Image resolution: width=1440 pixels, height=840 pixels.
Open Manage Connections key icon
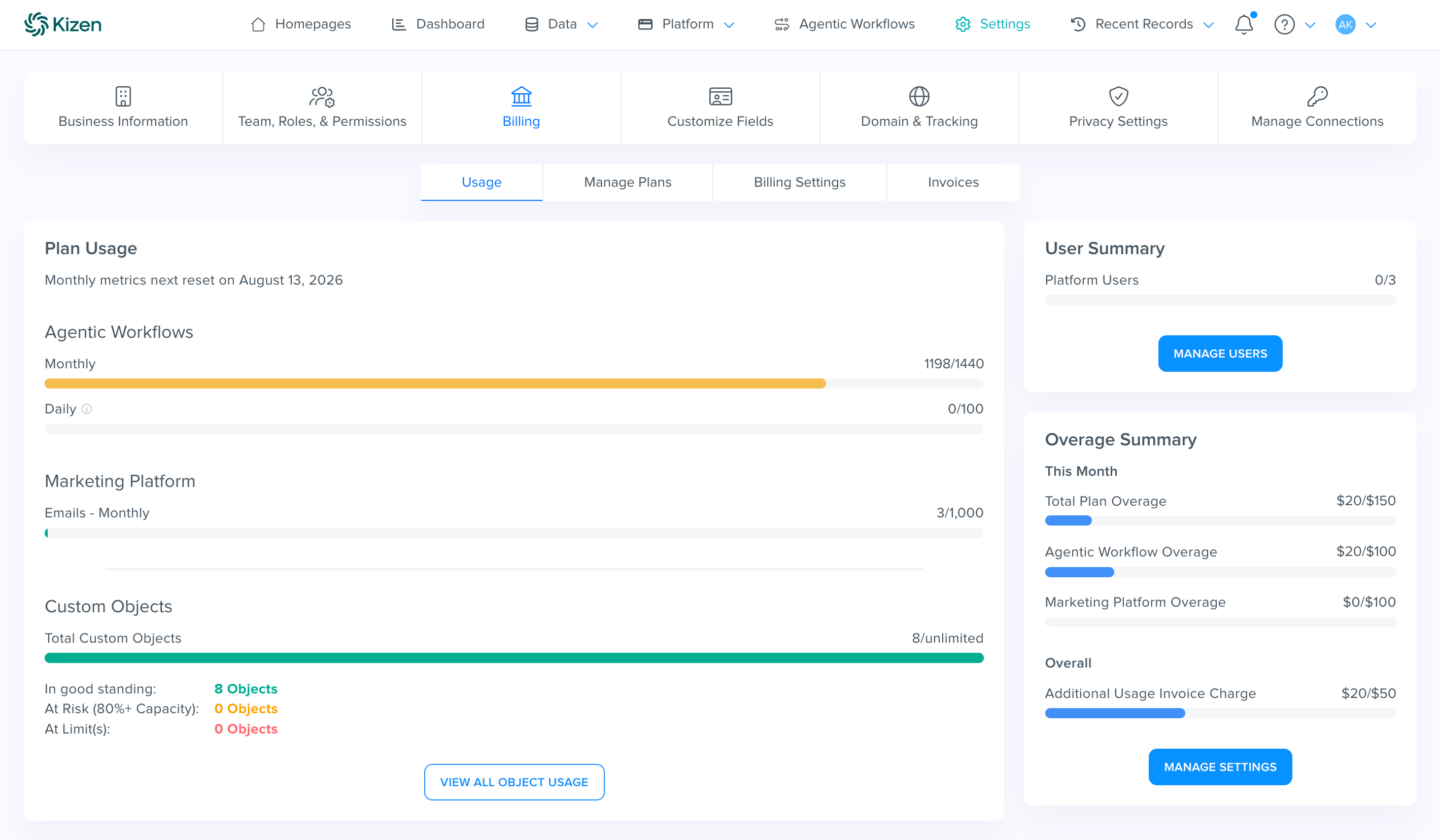tap(1317, 96)
